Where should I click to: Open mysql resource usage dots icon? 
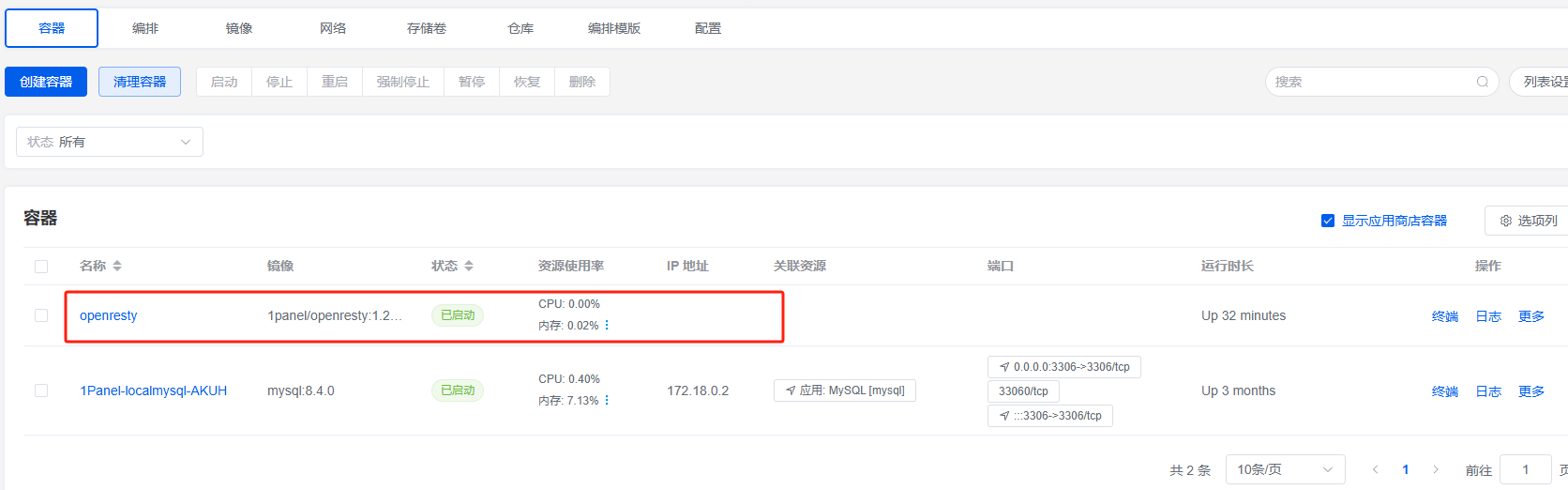click(607, 401)
